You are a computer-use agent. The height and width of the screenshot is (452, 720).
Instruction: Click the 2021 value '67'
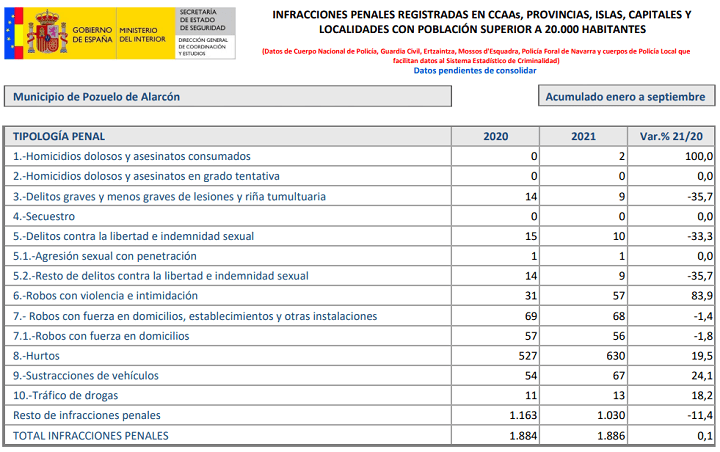click(x=619, y=375)
